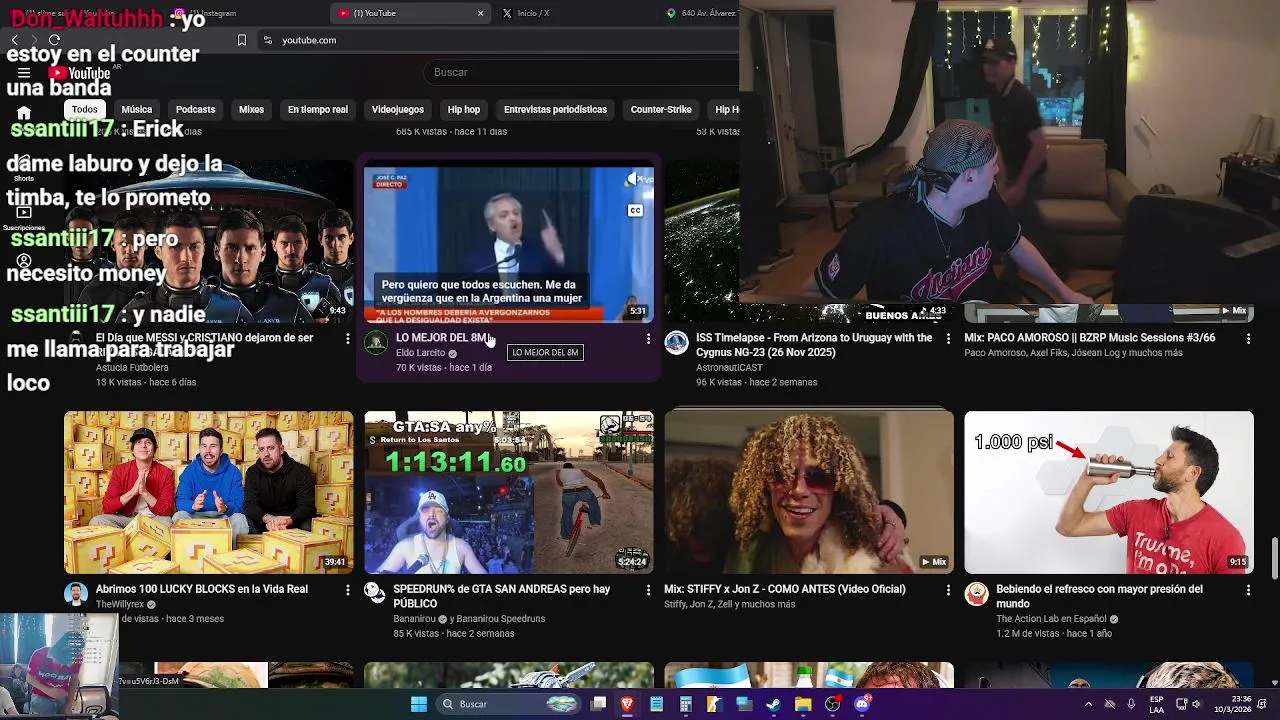Open Discord from the taskbar
The height and width of the screenshot is (720, 1280).
tap(862, 704)
